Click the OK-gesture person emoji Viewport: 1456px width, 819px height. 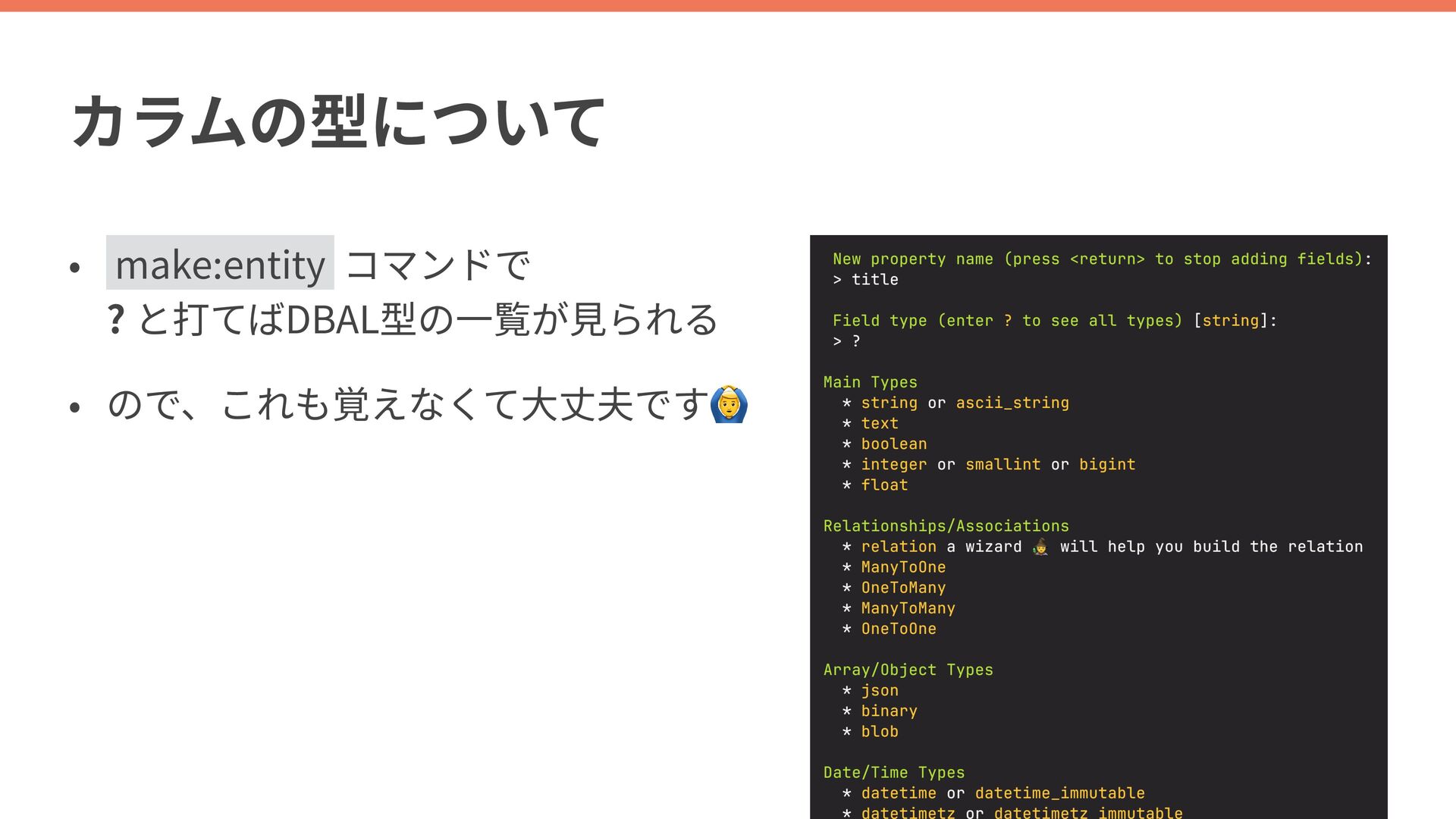click(729, 404)
